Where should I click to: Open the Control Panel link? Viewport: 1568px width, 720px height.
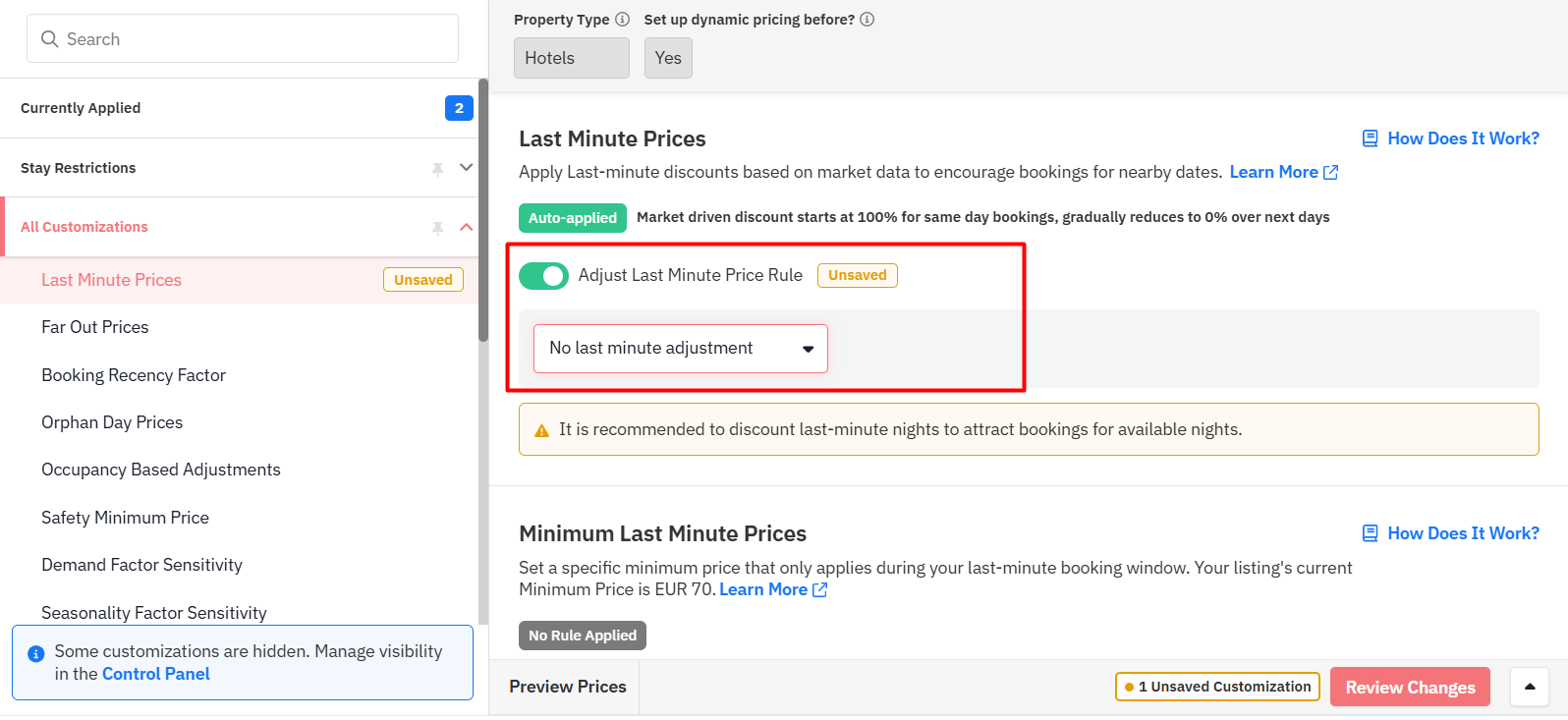point(156,674)
